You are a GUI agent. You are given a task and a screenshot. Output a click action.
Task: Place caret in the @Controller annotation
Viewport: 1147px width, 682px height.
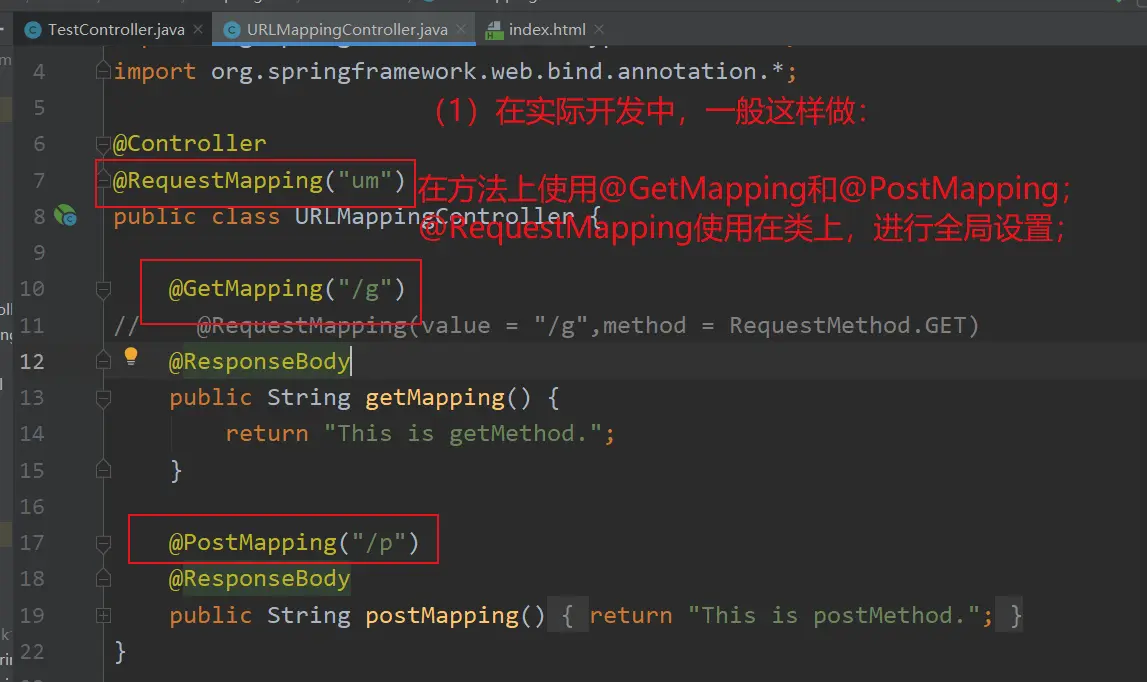[190, 143]
